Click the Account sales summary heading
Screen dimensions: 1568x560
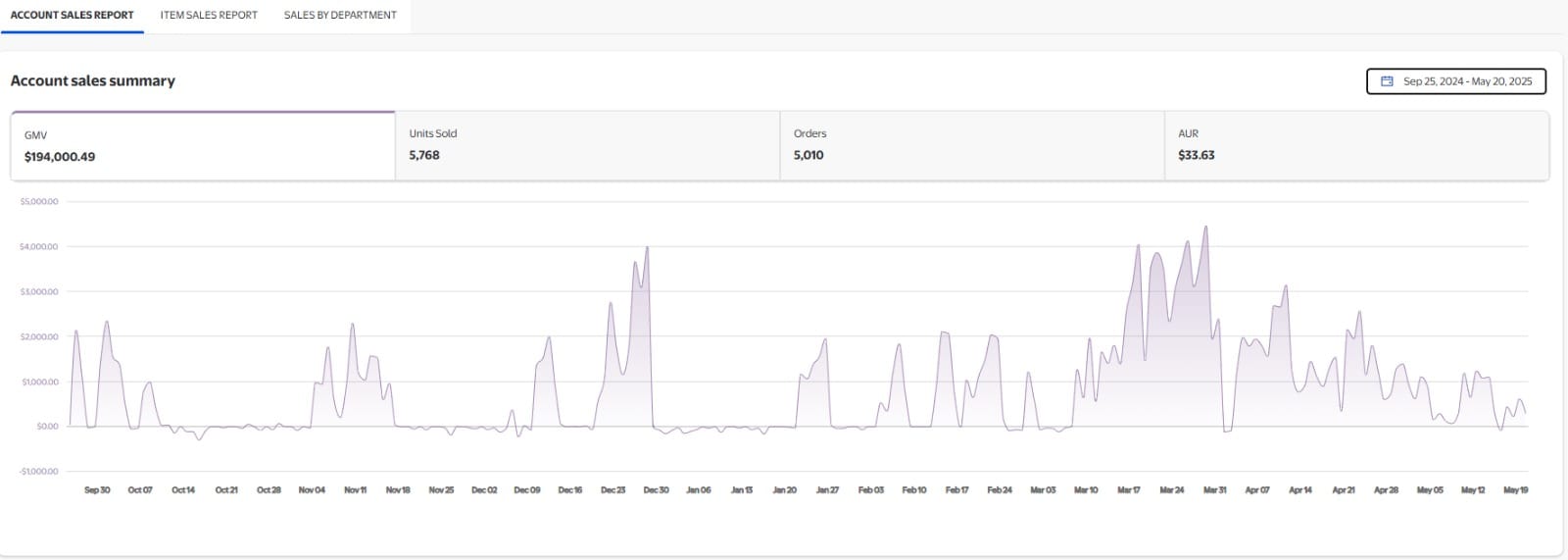(93, 80)
